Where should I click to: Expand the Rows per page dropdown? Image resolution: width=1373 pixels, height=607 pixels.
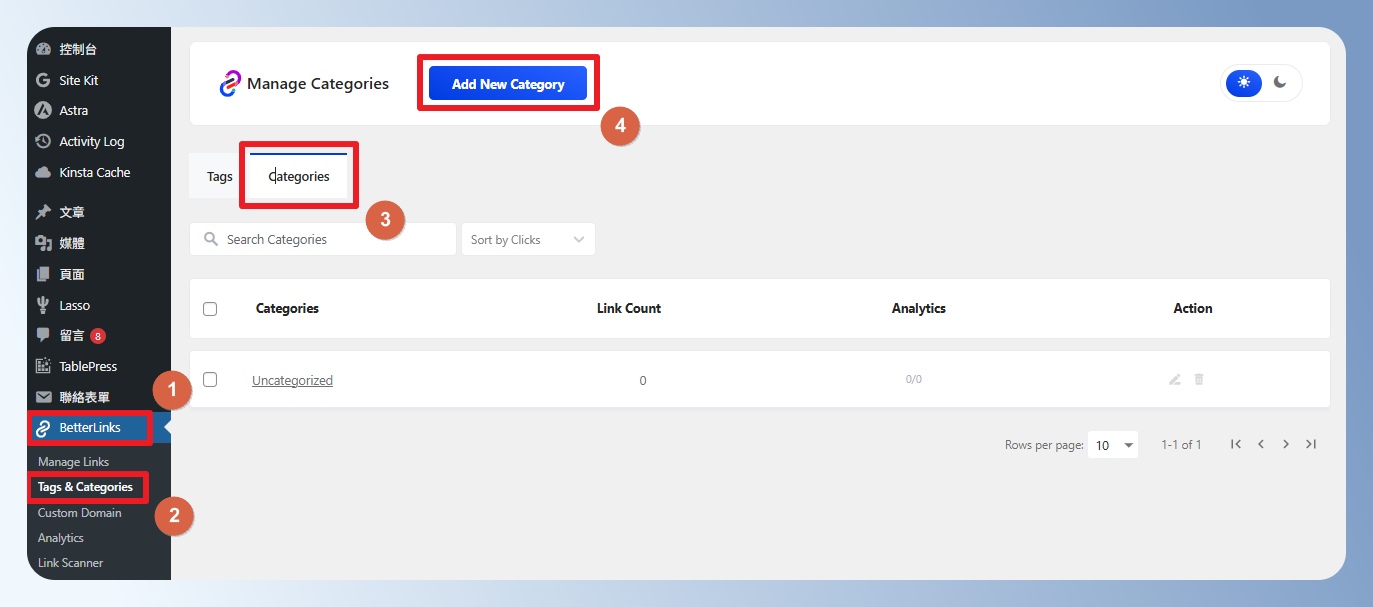(x=1114, y=445)
